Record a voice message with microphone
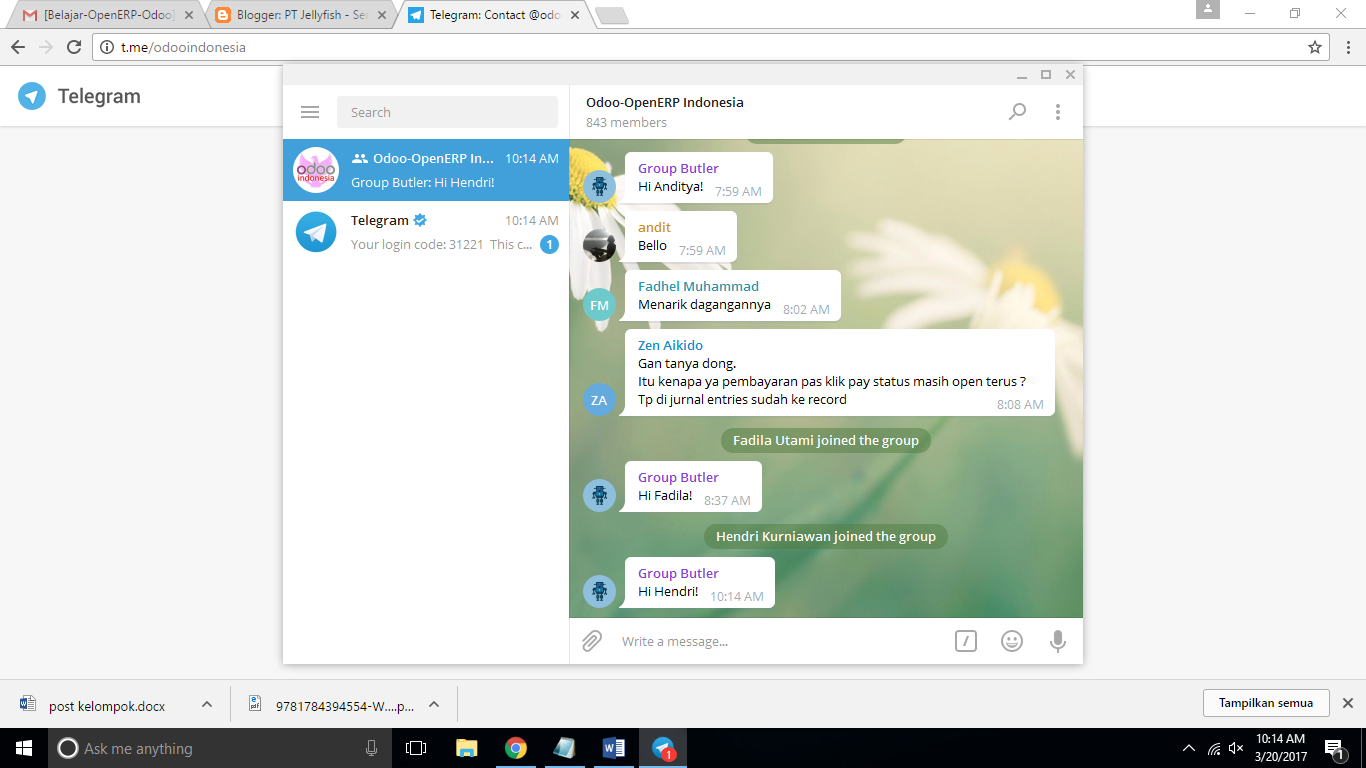The height and width of the screenshot is (768, 1366). click(1058, 641)
